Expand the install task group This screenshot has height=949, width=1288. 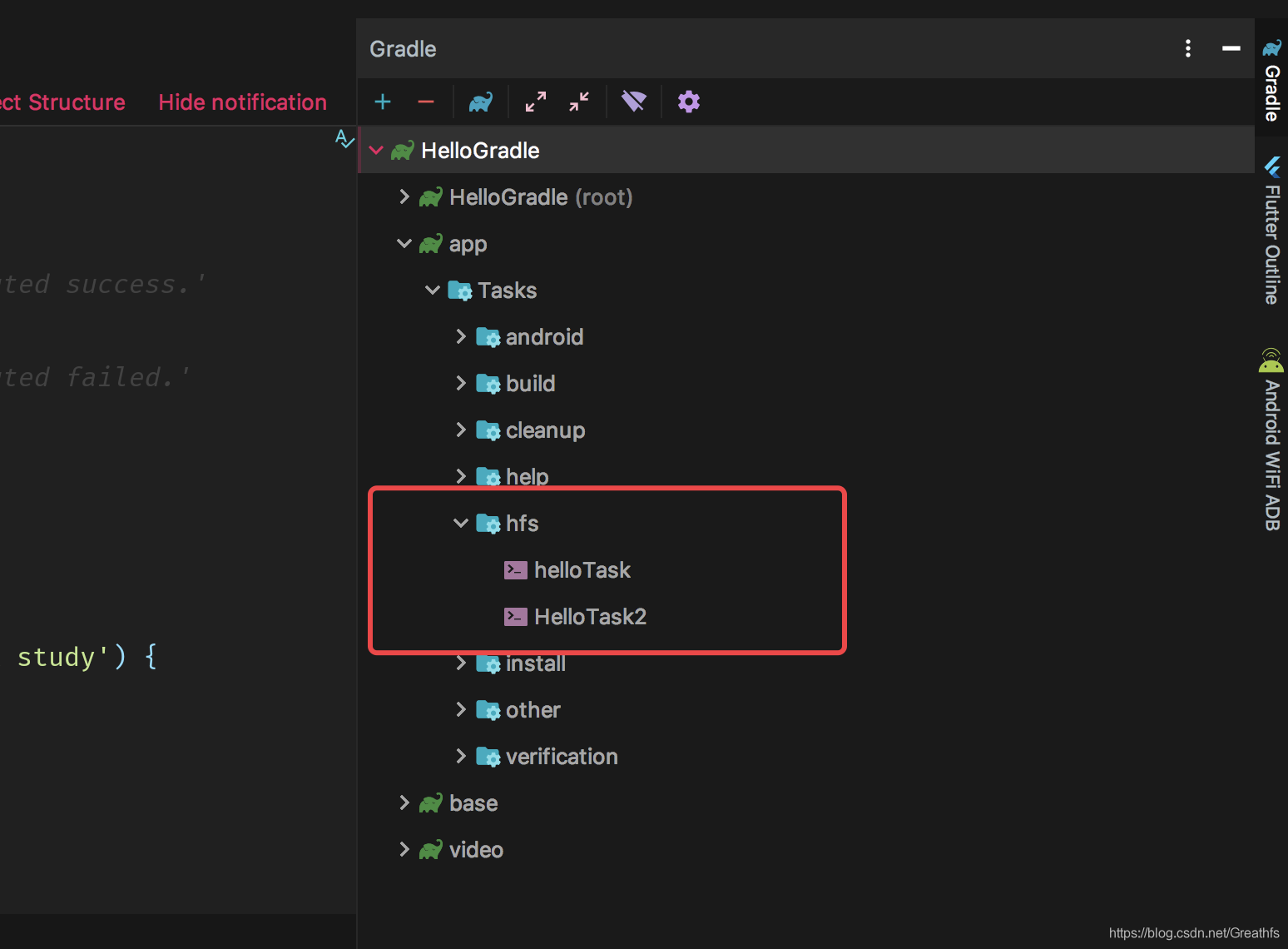[x=461, y=663]
